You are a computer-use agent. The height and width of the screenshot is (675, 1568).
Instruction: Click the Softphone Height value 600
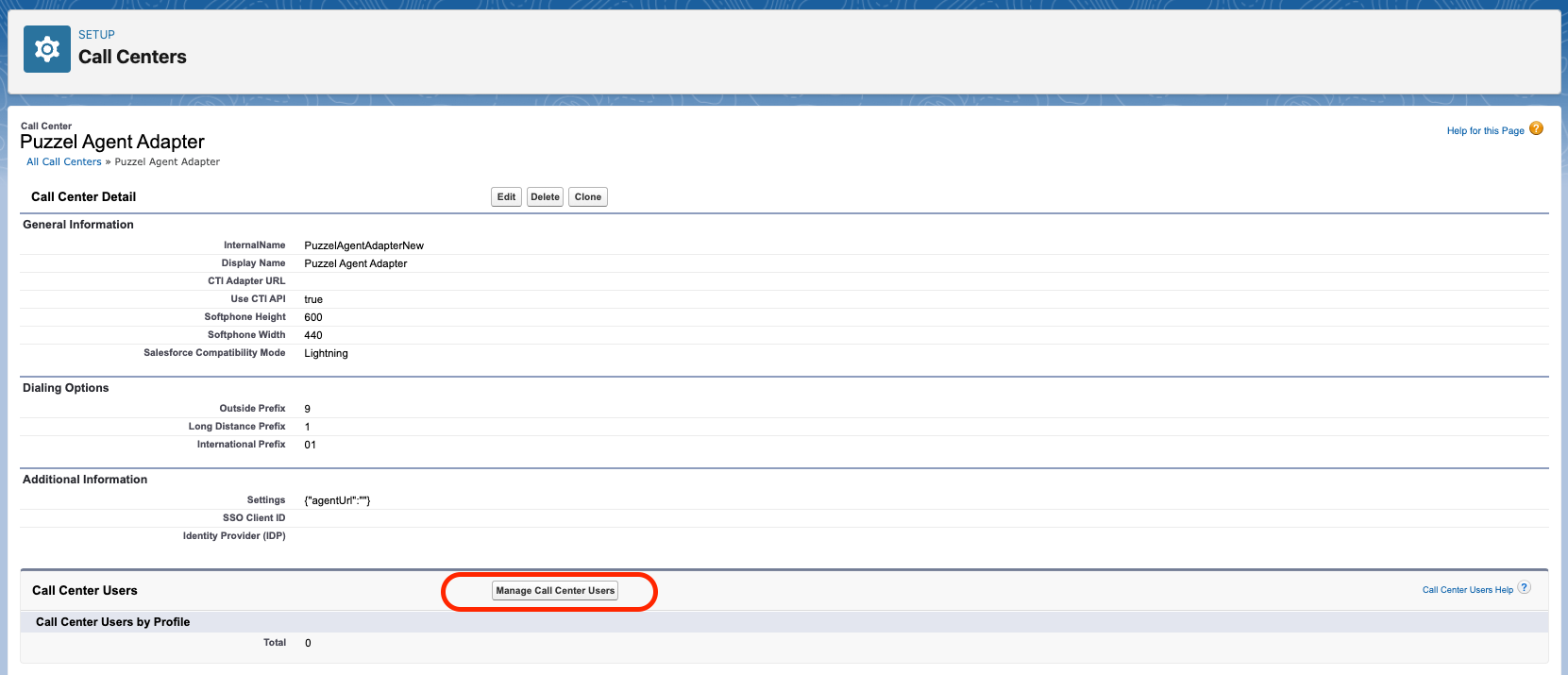[313, 318]
